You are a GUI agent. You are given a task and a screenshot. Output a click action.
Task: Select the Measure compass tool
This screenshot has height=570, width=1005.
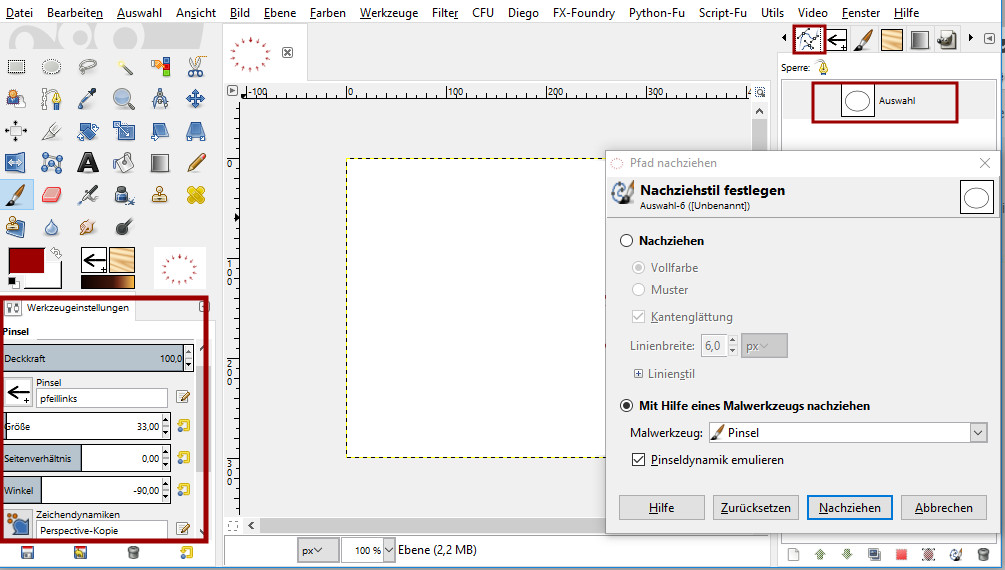point(160,99)
